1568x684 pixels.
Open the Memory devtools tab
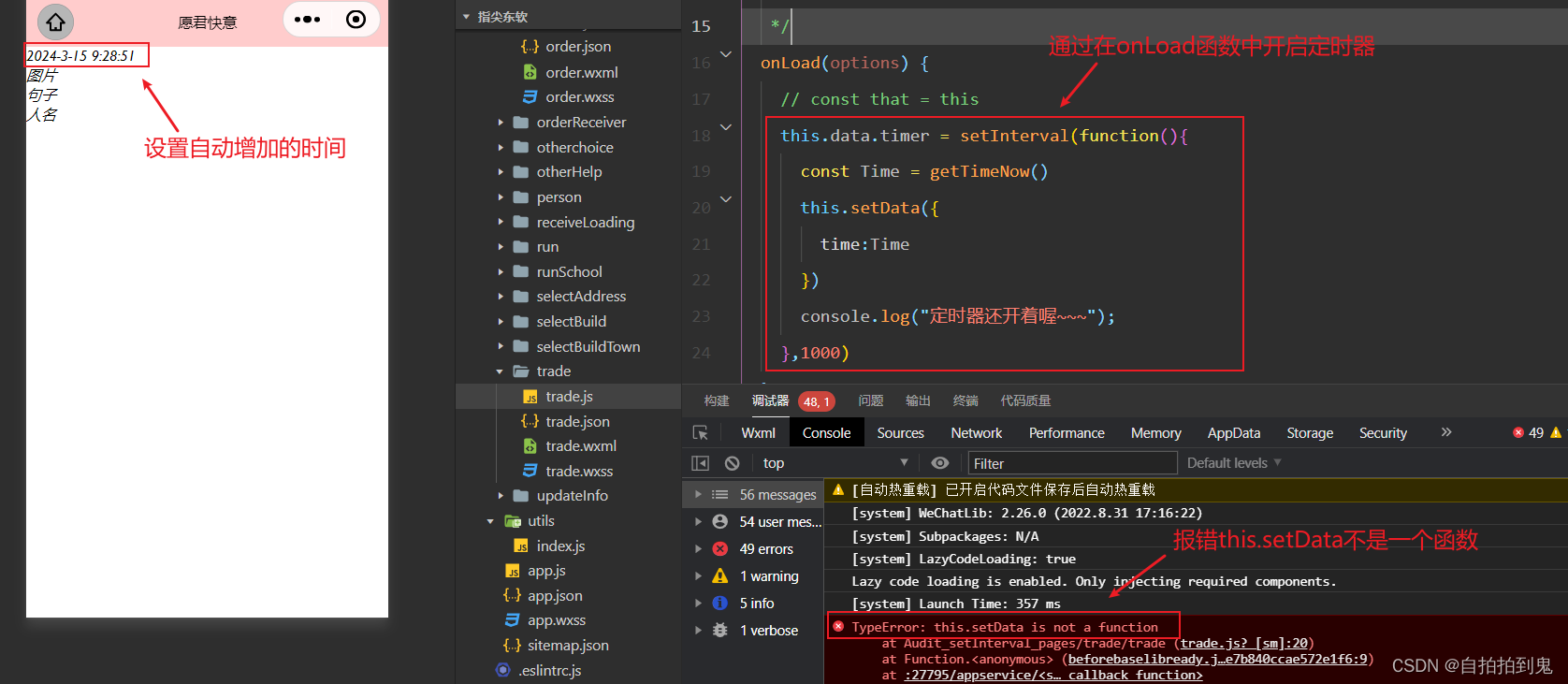(x=1155, y=433)
